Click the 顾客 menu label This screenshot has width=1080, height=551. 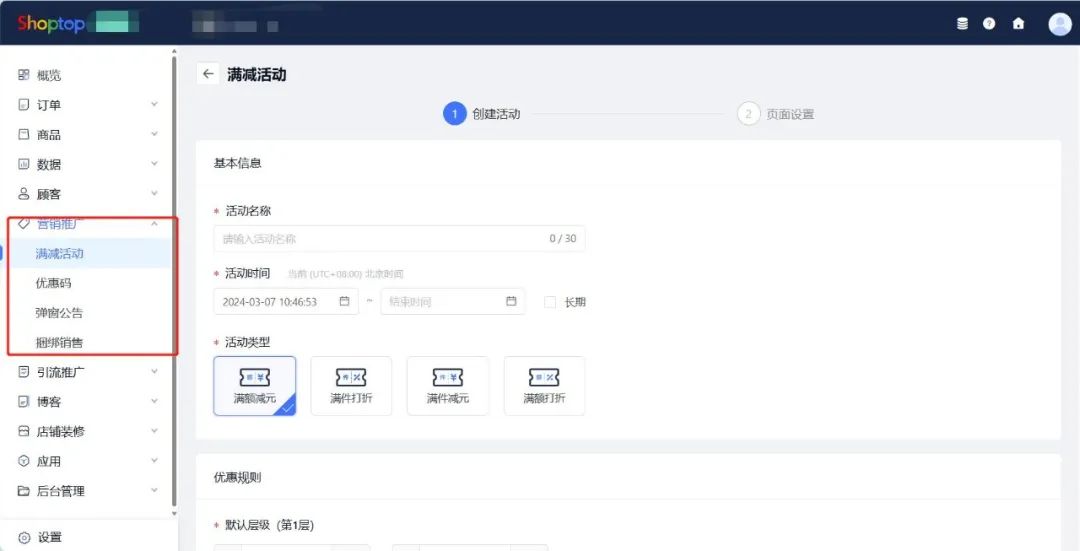click(48, 194)
